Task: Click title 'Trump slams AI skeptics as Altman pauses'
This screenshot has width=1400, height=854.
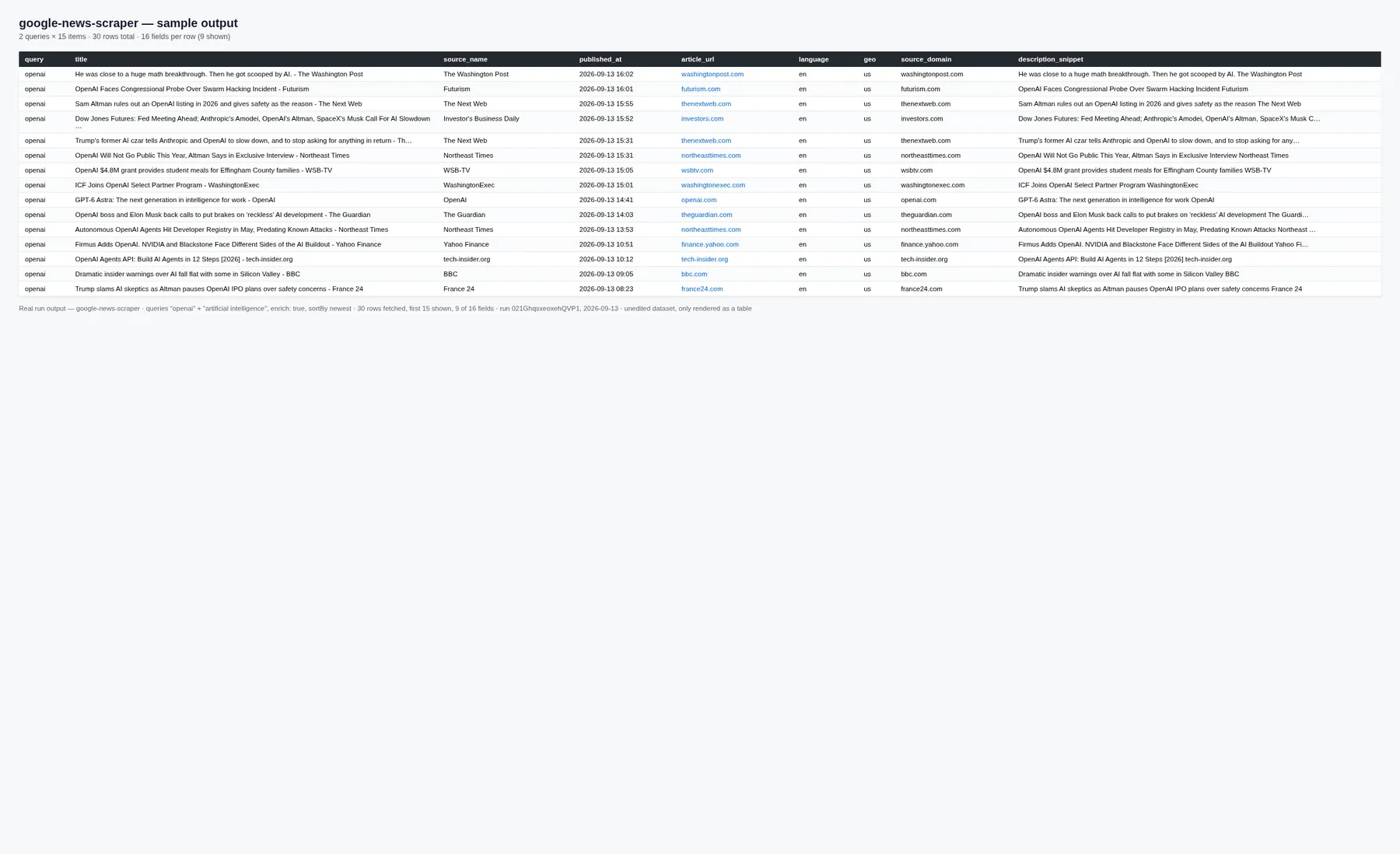Action: tap(219, 289)
